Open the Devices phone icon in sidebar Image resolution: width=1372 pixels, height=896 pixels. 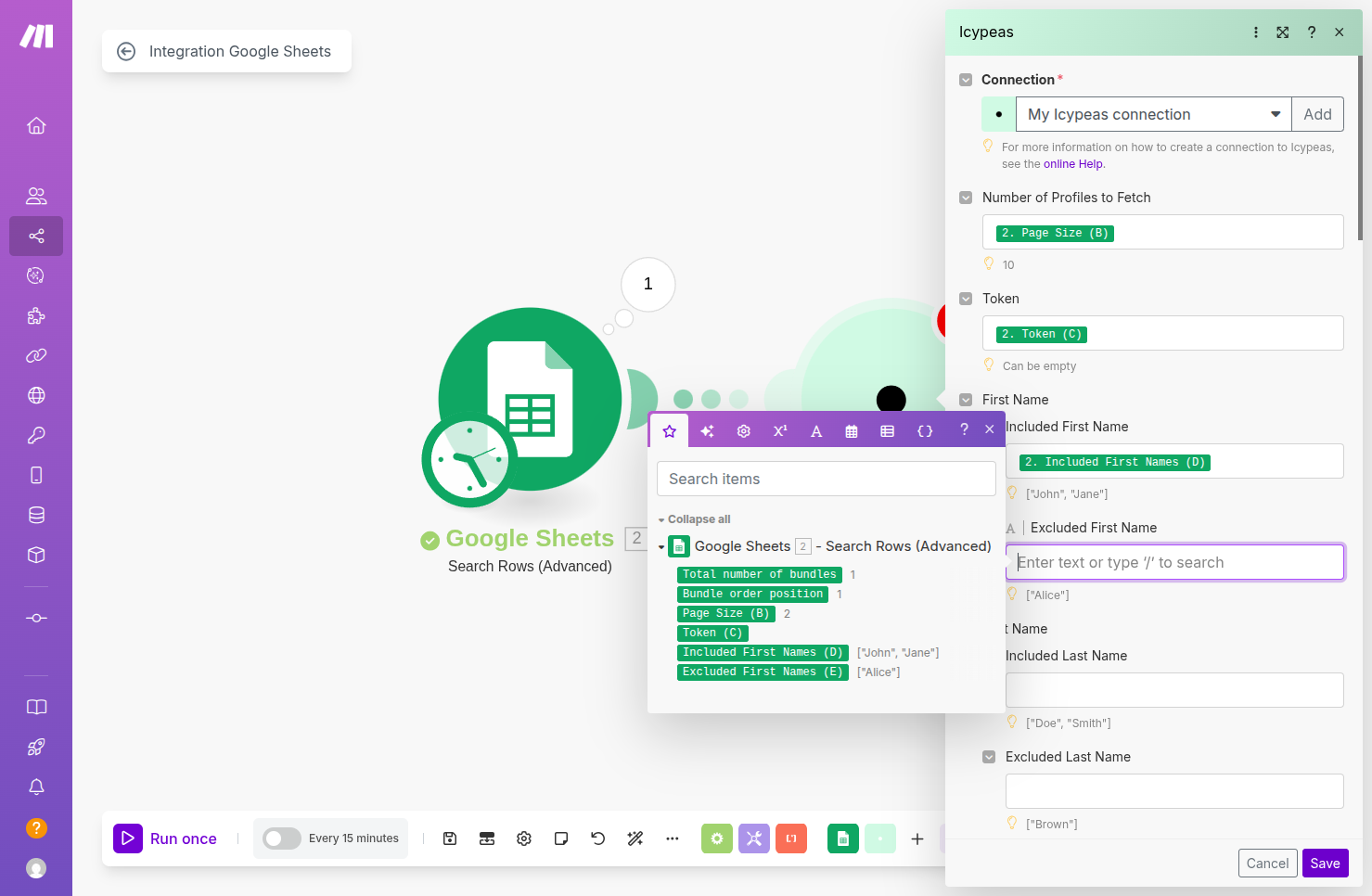tap(36, 475)
